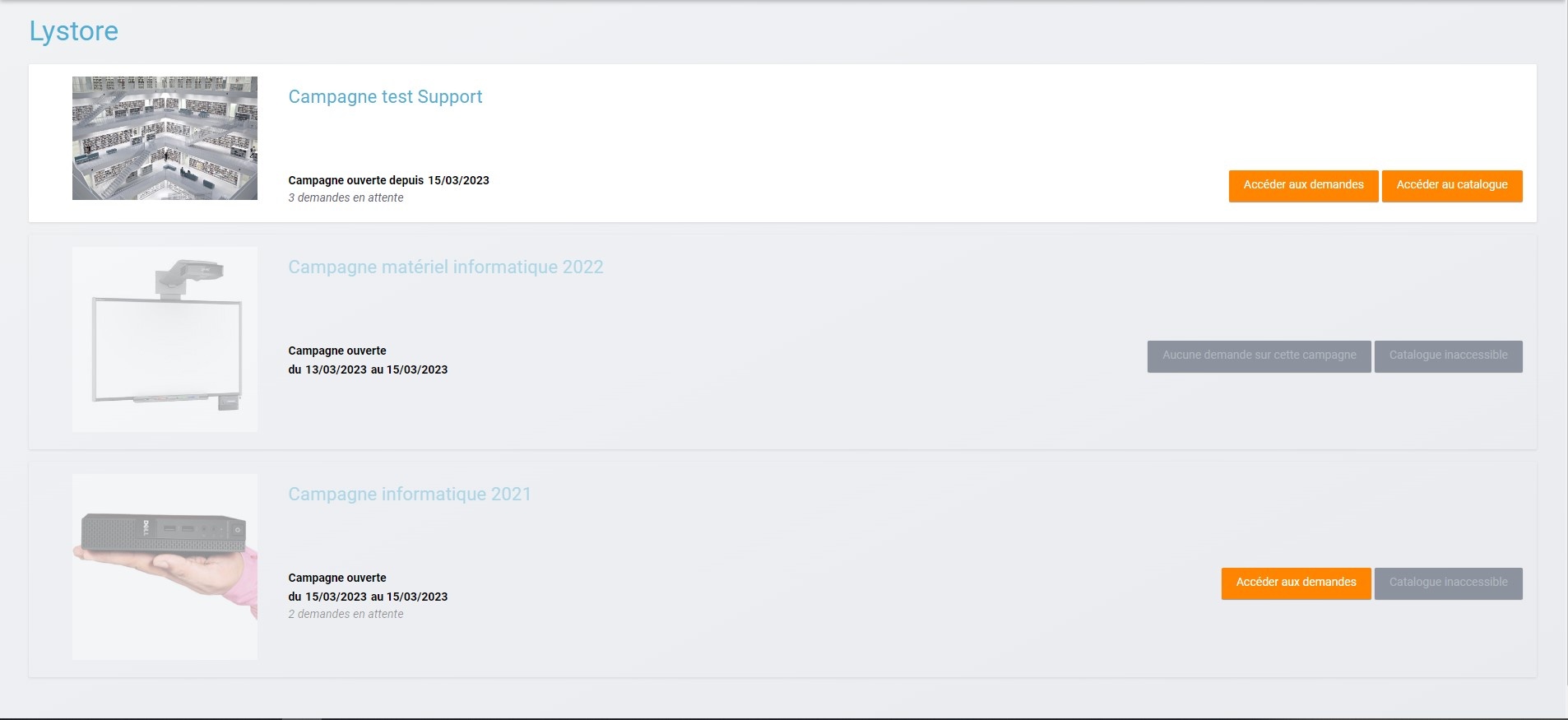Click the 2 demandes en attente text
The height and width of the screenshot is (720, 1568).
[x=346, y=615]
